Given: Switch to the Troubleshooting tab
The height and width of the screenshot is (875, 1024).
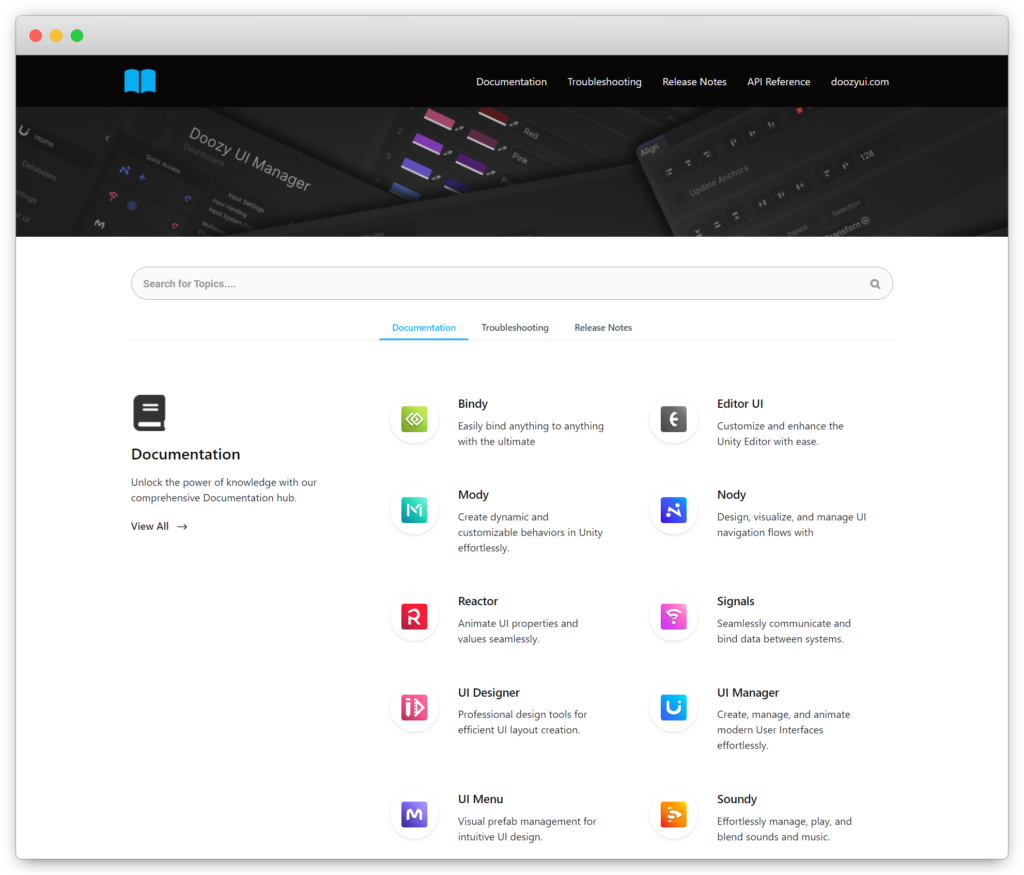Looking at the screenshot, I should tap(515, 327).
